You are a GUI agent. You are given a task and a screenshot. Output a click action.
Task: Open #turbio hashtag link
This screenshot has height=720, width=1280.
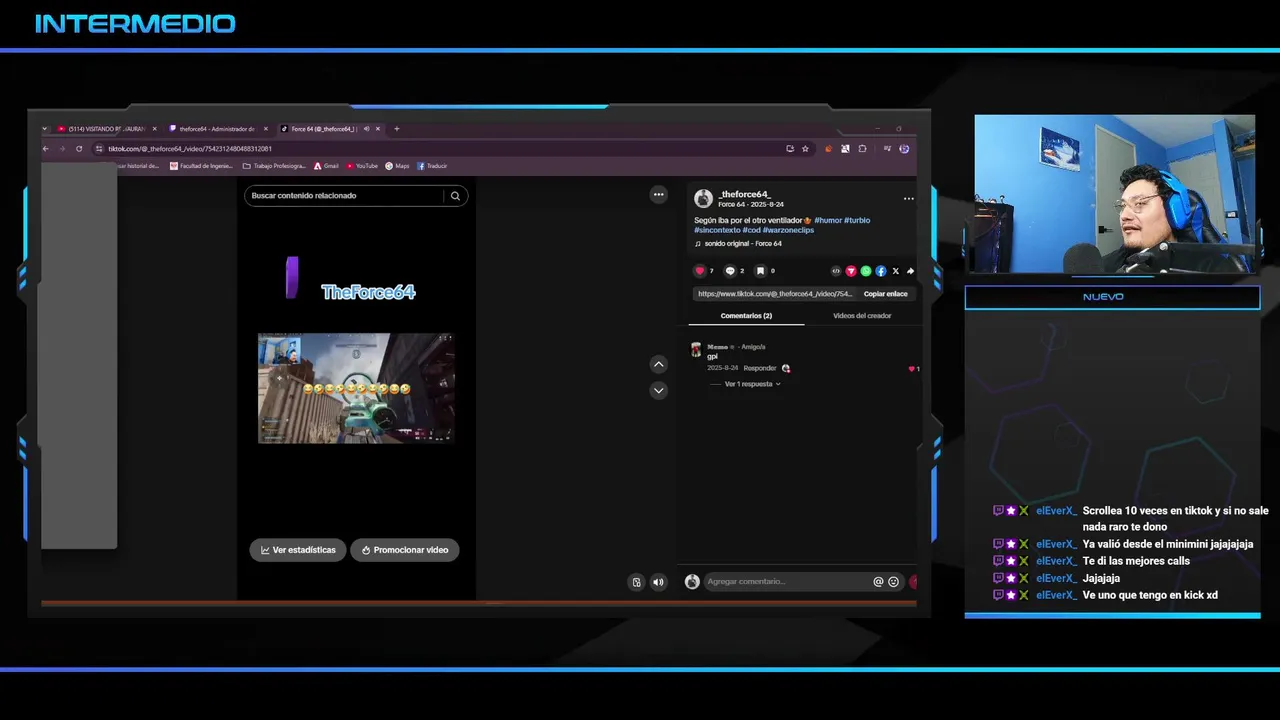[x=857, y=220]
